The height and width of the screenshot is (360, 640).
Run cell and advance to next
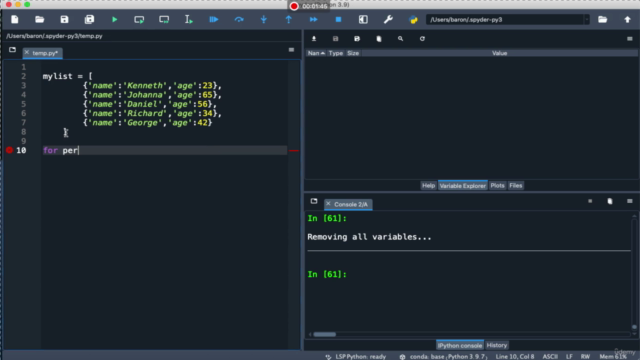click(x=164, y=20)
